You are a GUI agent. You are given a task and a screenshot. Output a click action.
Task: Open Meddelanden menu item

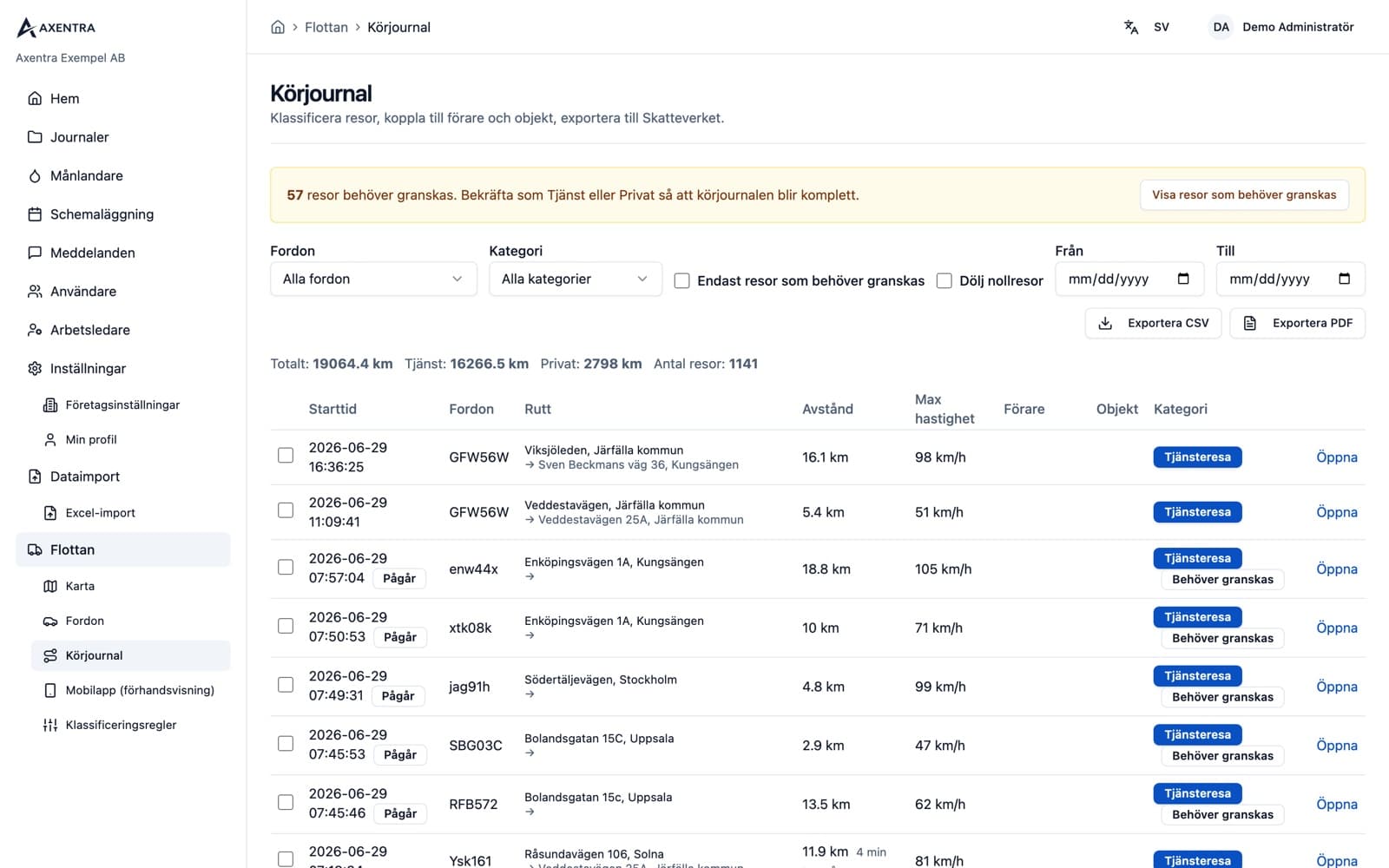[123, 253]
